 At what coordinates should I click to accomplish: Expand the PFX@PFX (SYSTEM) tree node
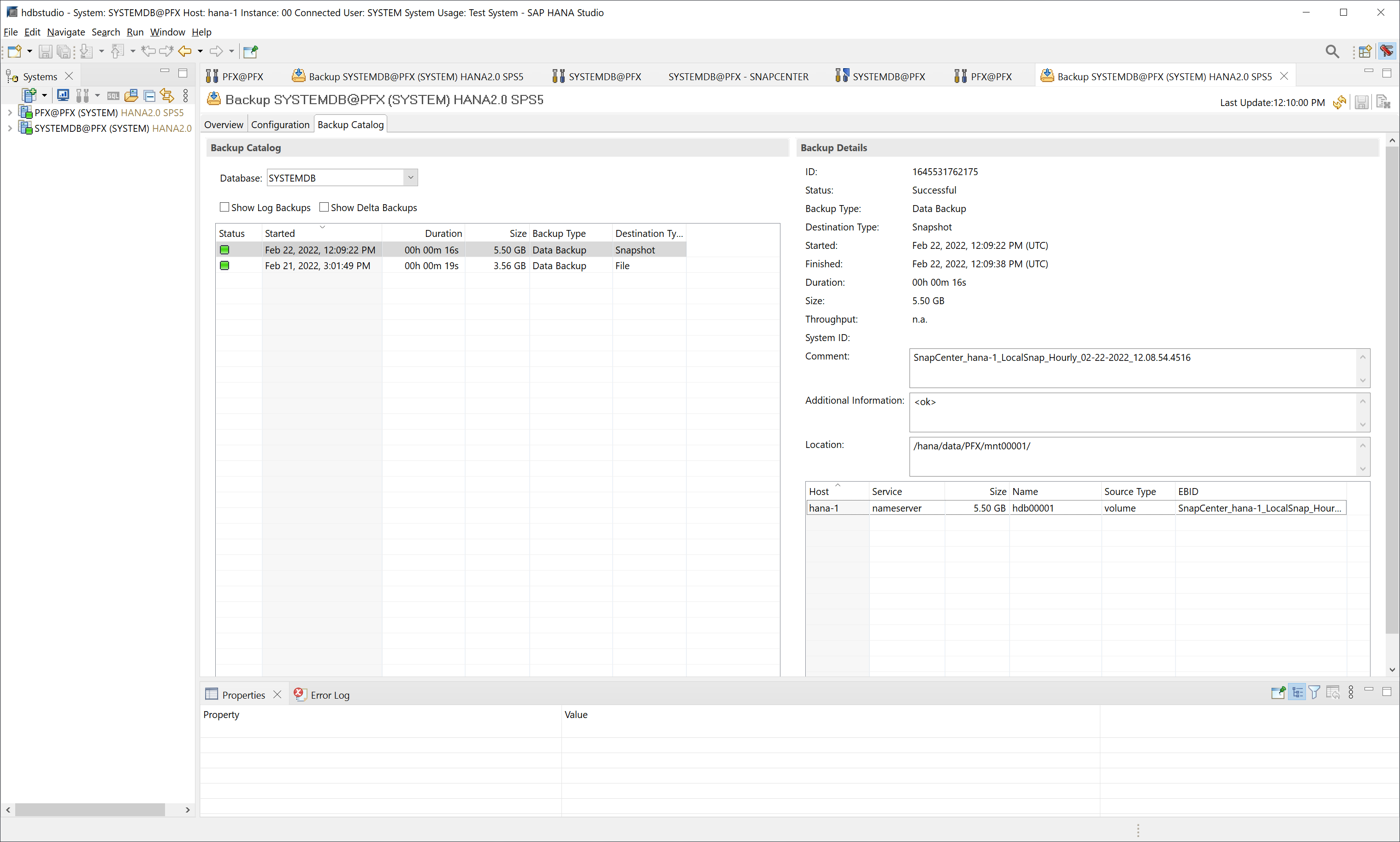point(10,113)
